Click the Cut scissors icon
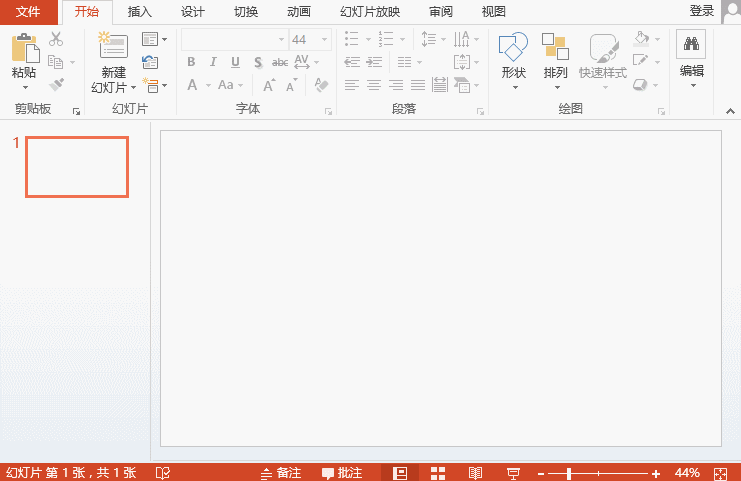Viewport: 741px width, 481px height. (56, 39)
